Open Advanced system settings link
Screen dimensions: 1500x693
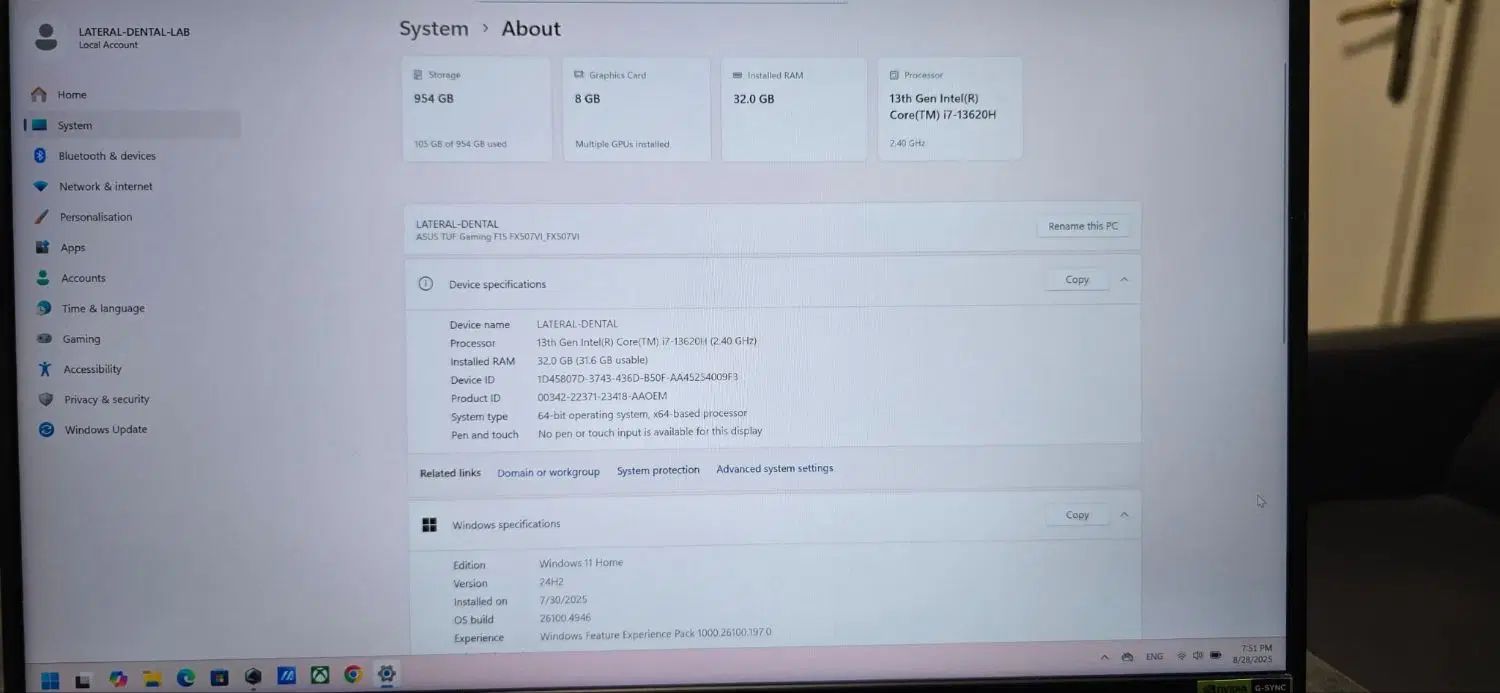pos(775,469)
